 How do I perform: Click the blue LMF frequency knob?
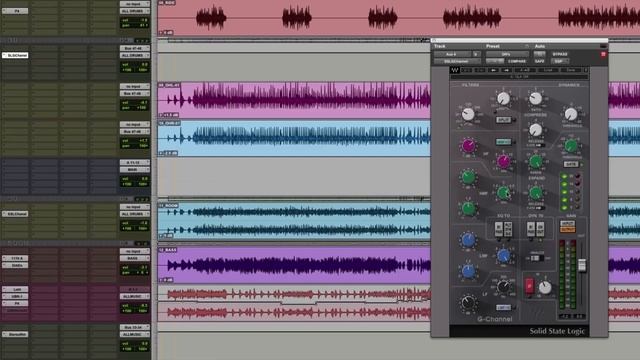click(503, 256)
